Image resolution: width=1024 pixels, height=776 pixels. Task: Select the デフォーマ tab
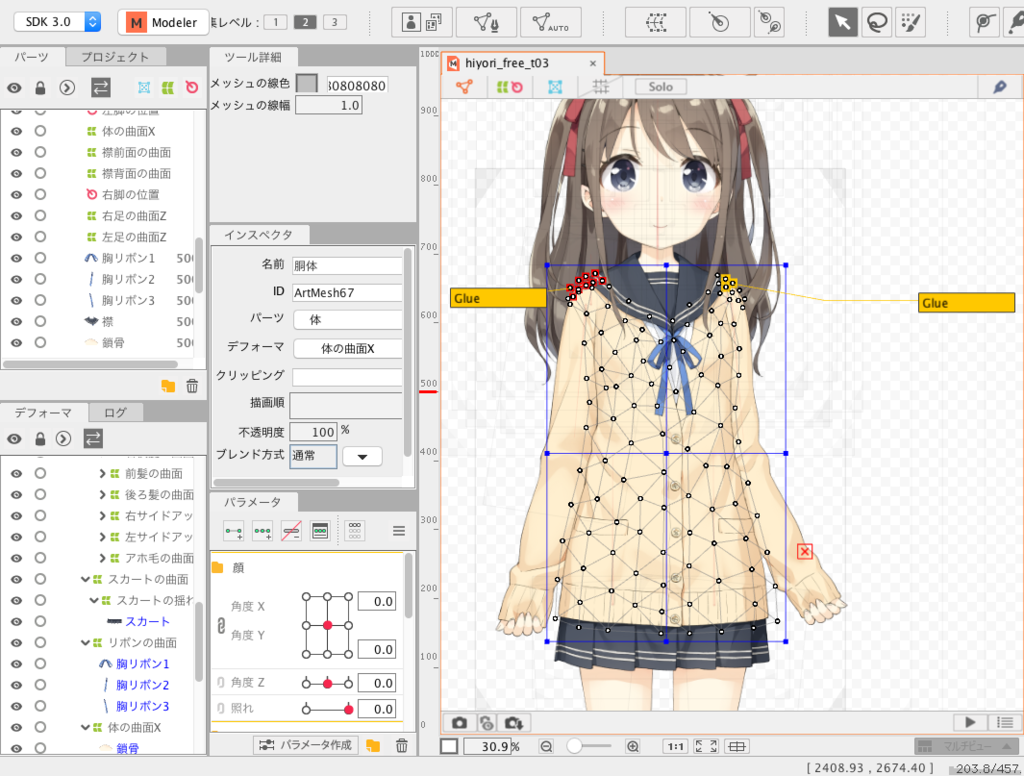pyautogui.click(x=43, y=412)
